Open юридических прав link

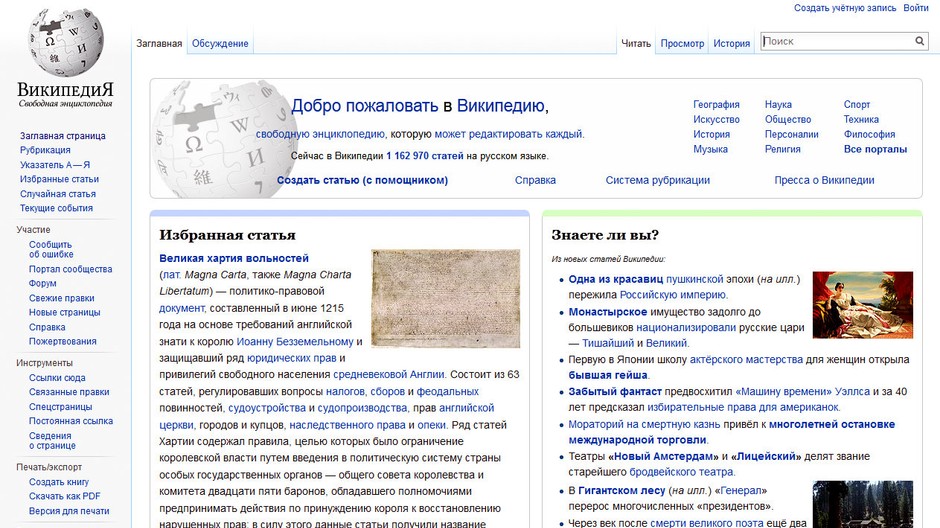click(x=291, y=358)
